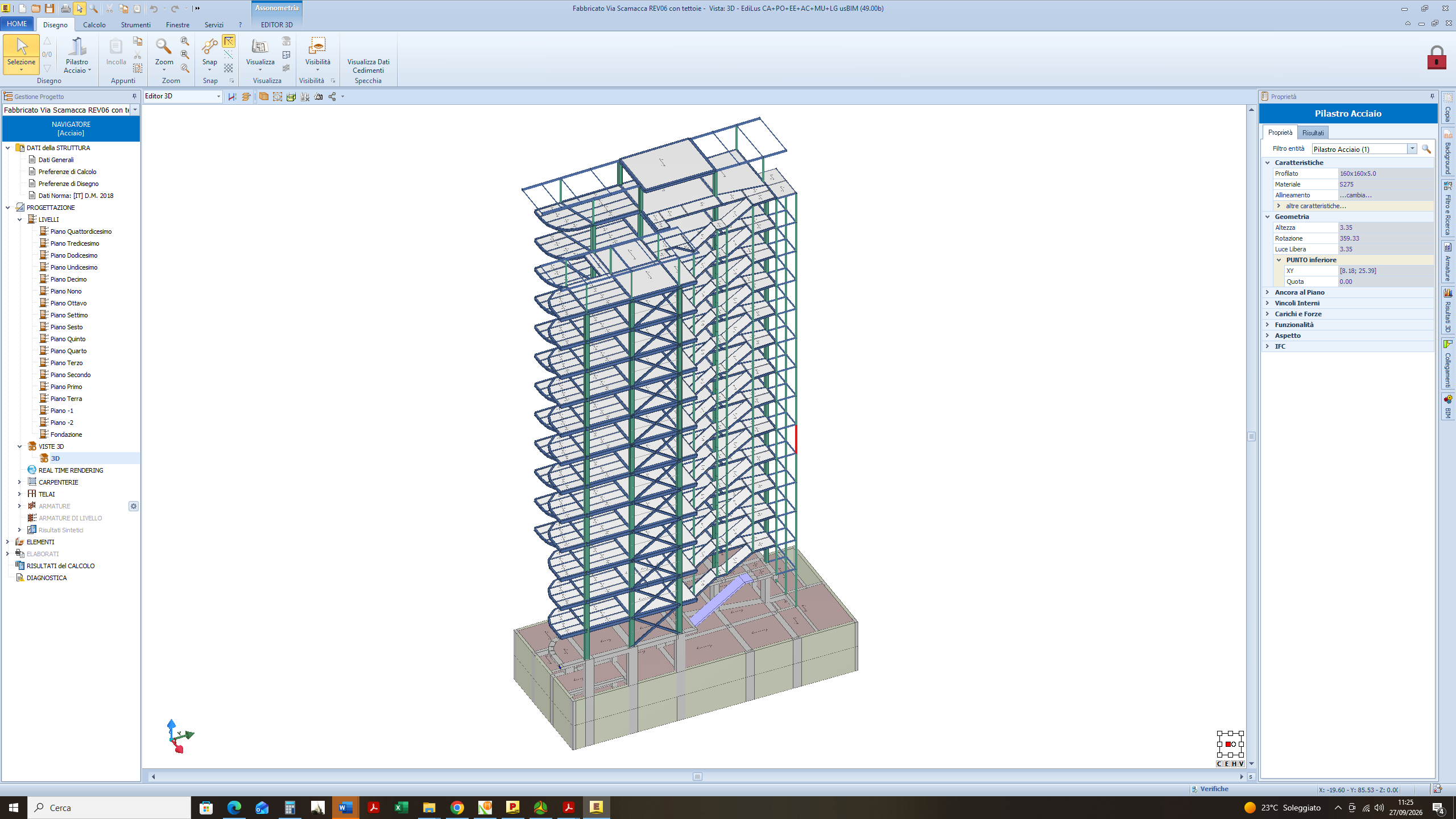This screenshot has height=819, width=1456.
Task: Open the HOME menu tab
Action: point(17,24)
